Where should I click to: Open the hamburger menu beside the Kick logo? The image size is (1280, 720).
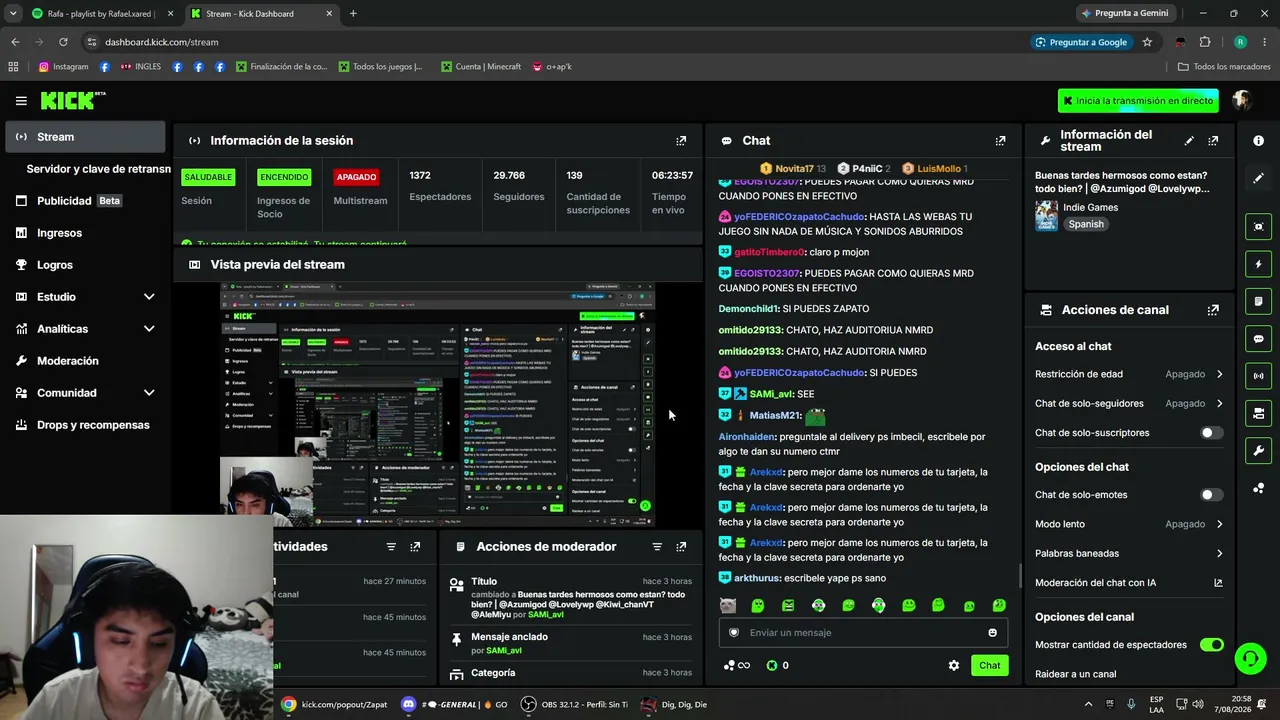coord(21,100)
